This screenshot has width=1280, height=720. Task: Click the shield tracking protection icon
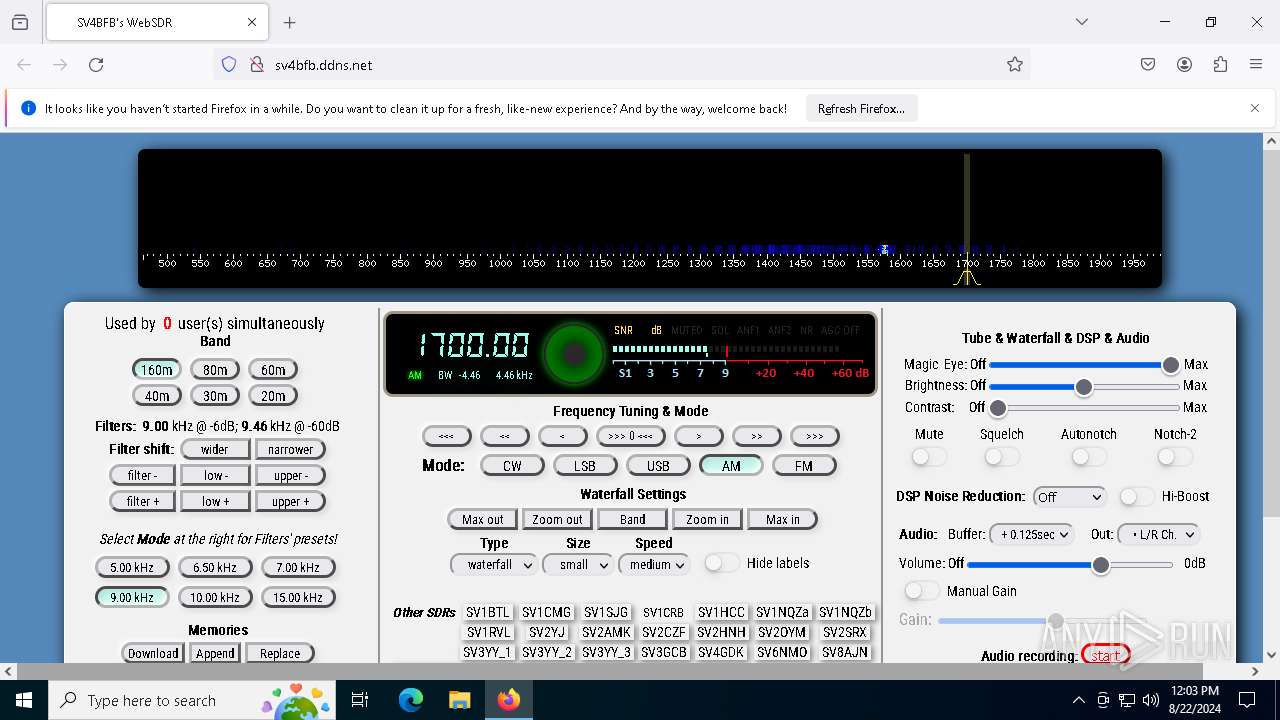point(229,65)
